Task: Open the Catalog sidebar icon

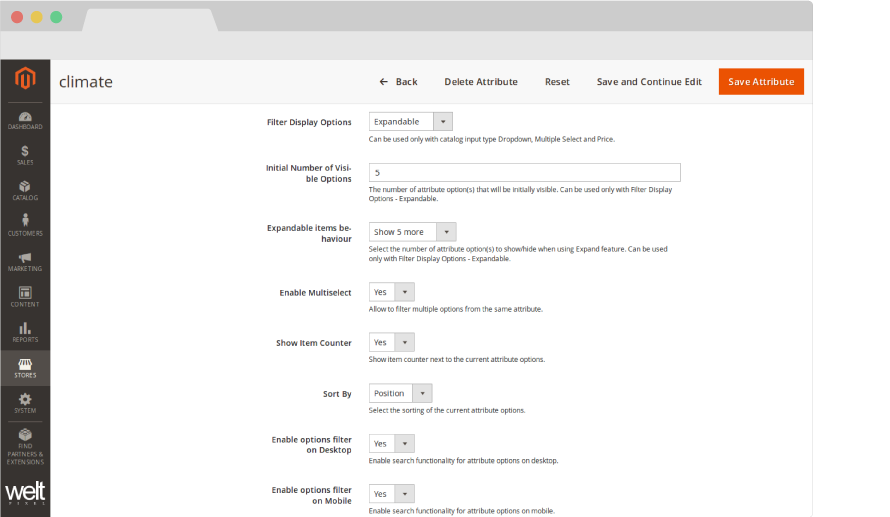Action: [x=25, y=190]
